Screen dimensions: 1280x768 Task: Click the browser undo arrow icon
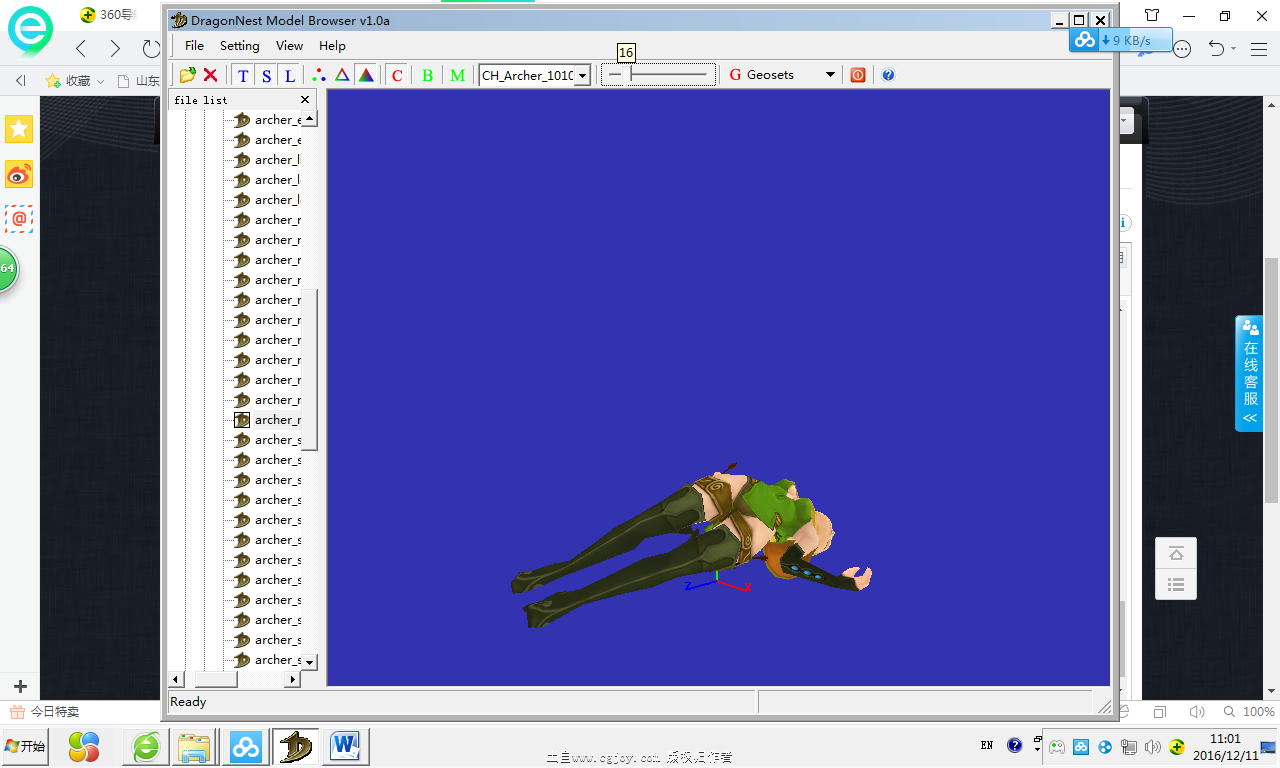(x=1217, y=48)
